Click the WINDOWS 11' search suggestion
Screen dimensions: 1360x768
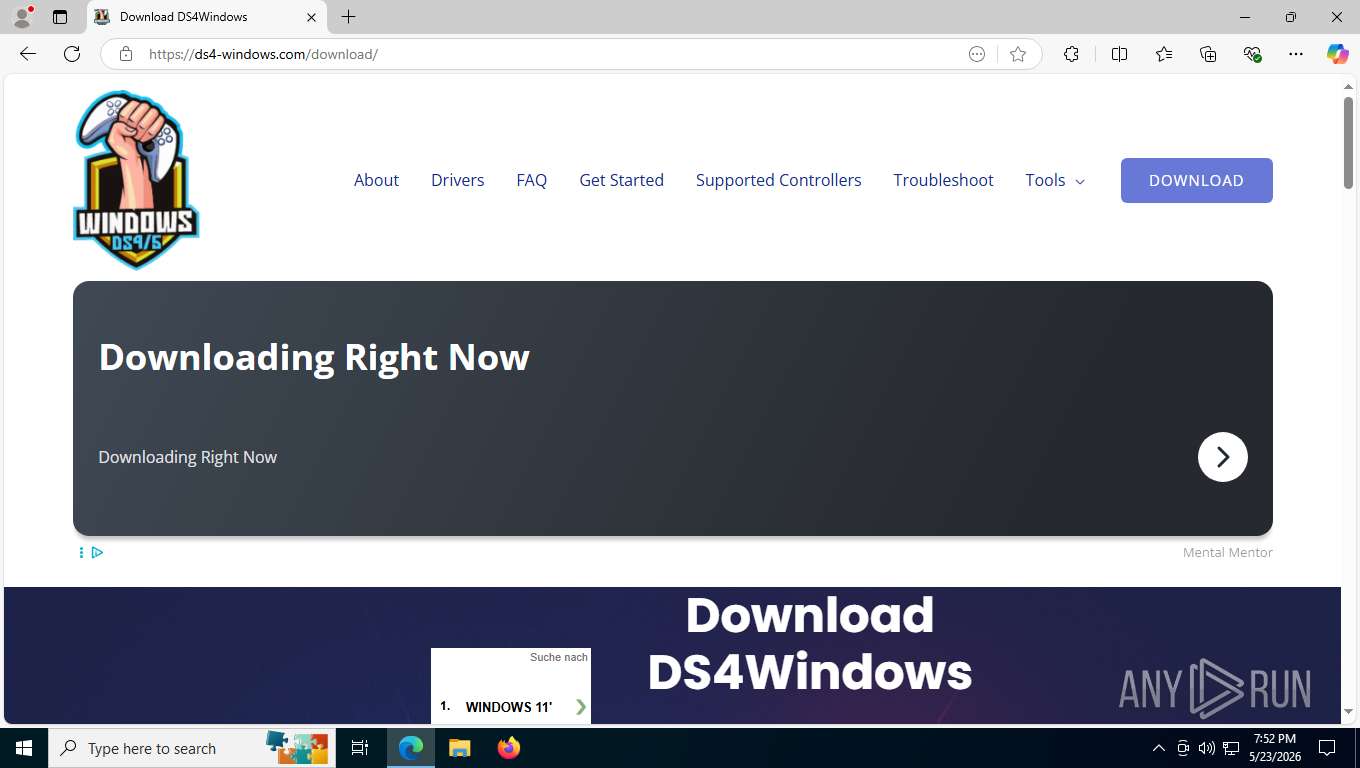[x=508, y=707]
